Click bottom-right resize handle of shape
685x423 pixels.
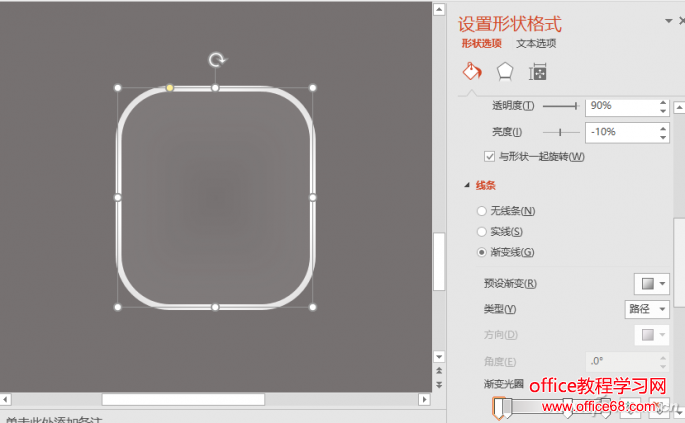(313, 307)
